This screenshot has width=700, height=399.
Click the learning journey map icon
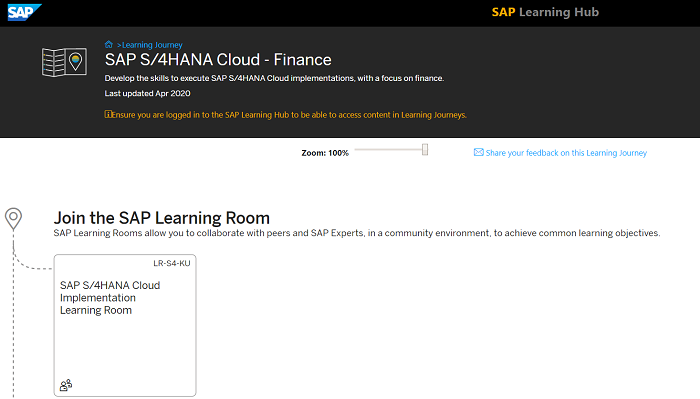(64, 62)
